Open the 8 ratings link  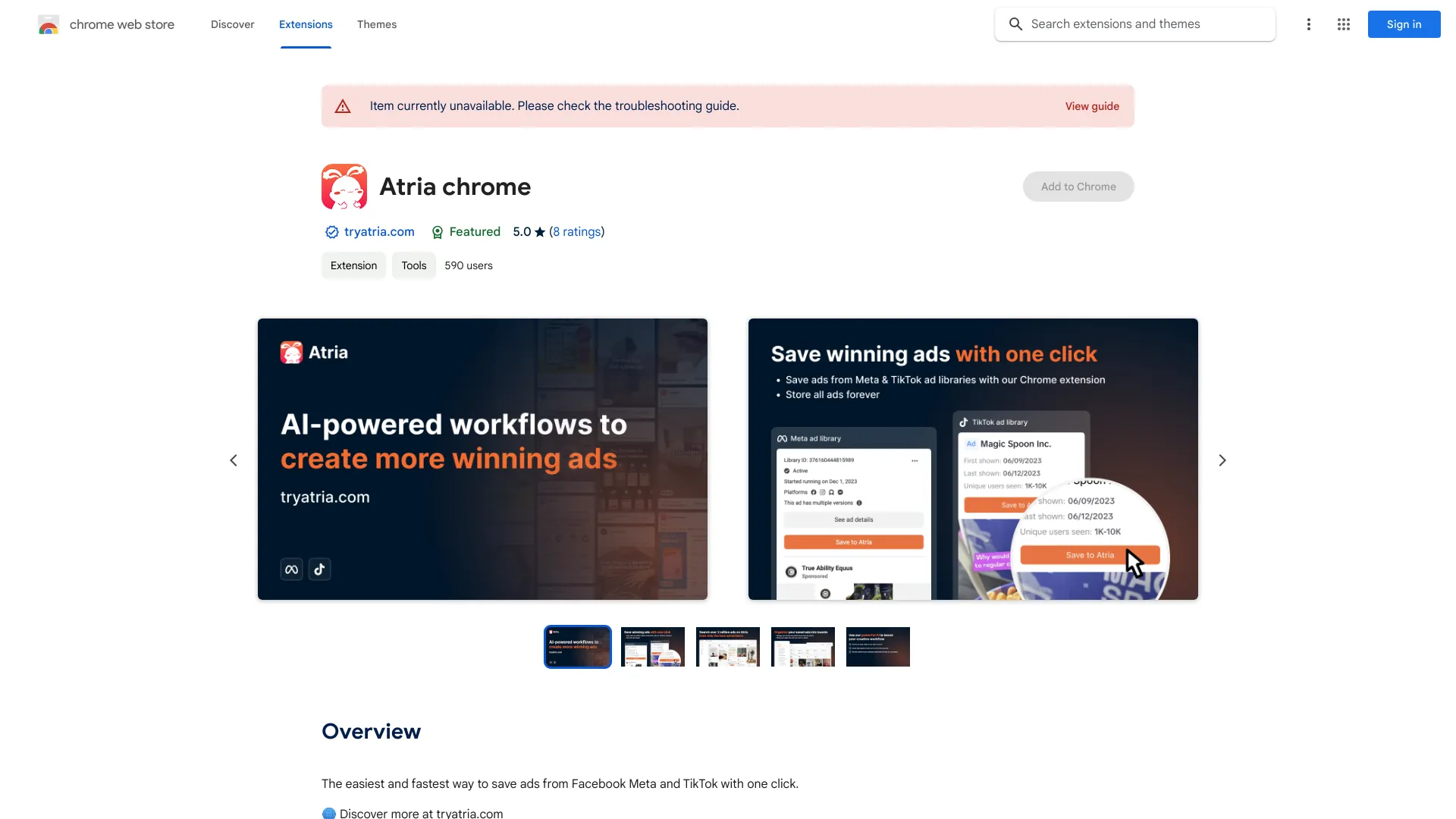pyautogui.click(x=577, y=232)
